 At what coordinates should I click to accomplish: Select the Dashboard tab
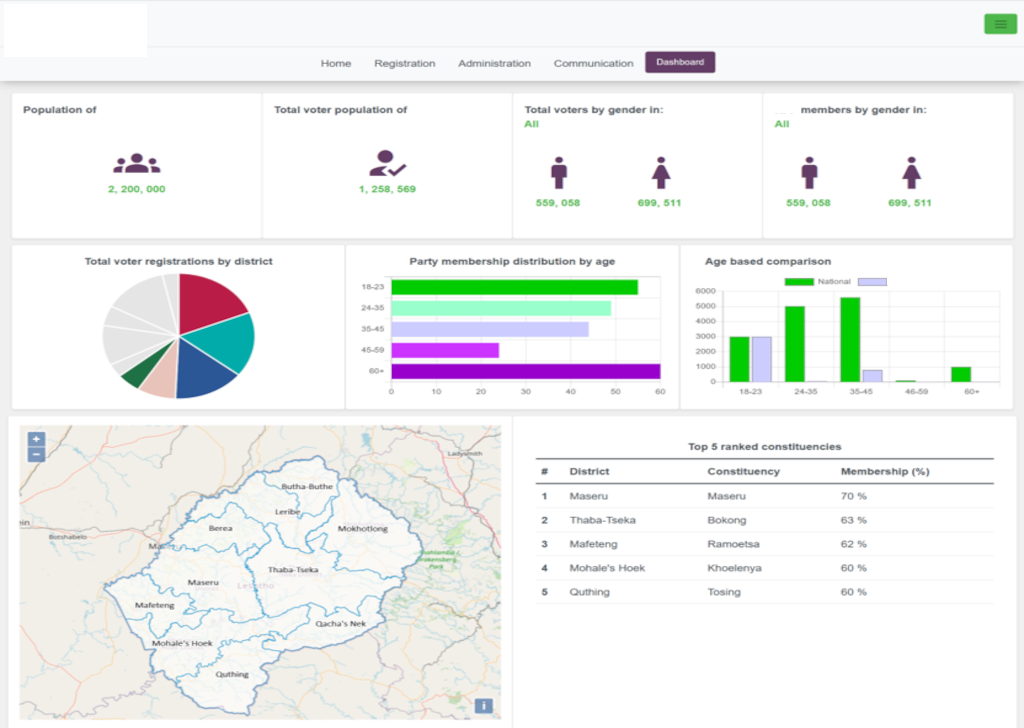tap(680, 62)
